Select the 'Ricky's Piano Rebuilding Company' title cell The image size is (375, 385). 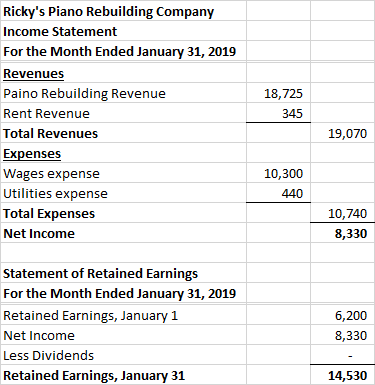pyautogui.click(x=123, y=11)
